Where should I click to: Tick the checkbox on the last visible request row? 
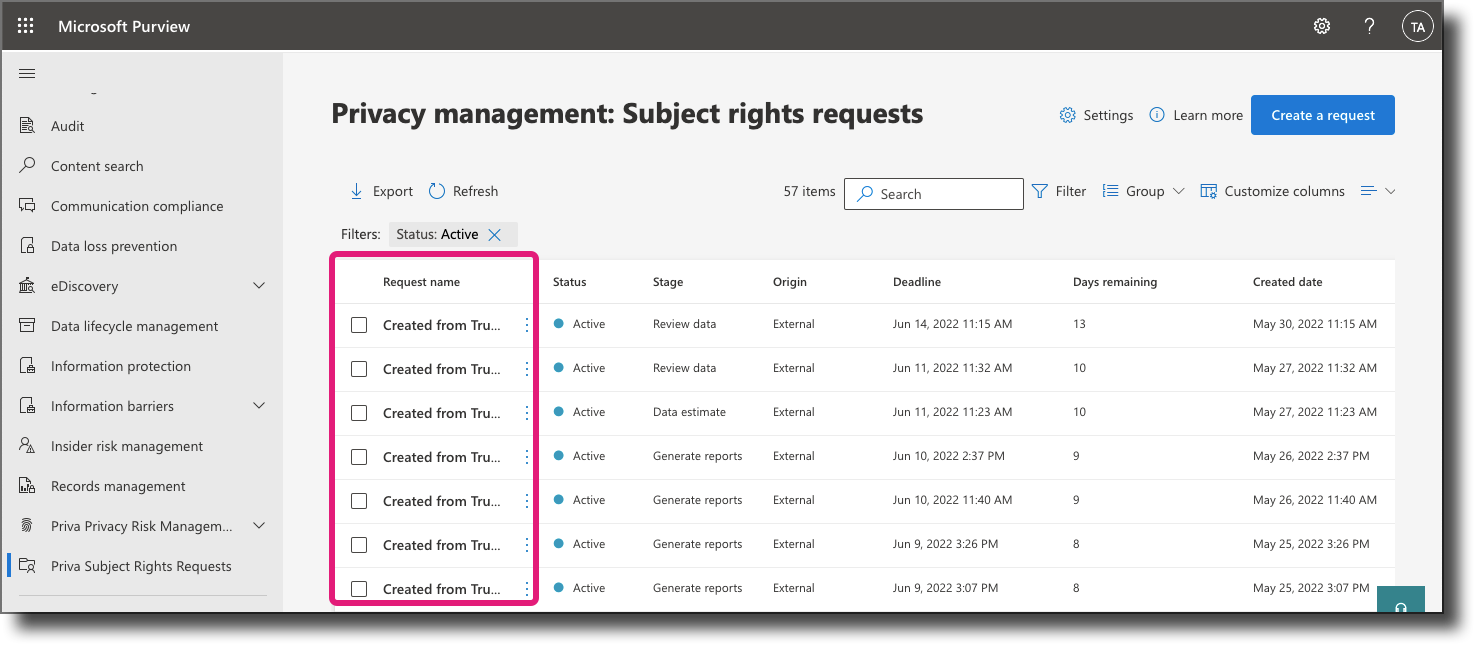pos(359,588)
